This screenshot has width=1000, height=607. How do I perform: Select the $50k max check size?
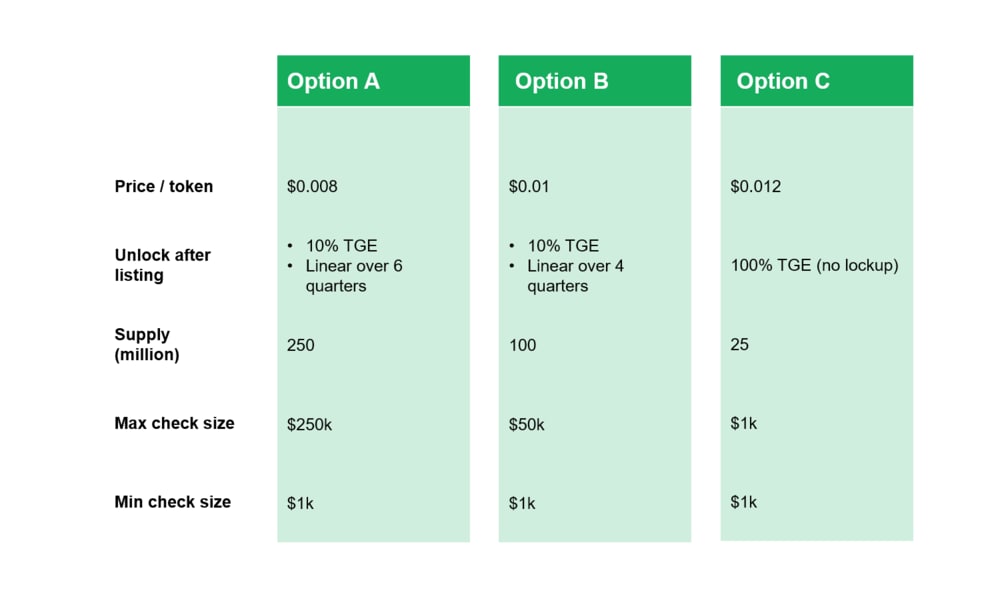tap(526, 425)
